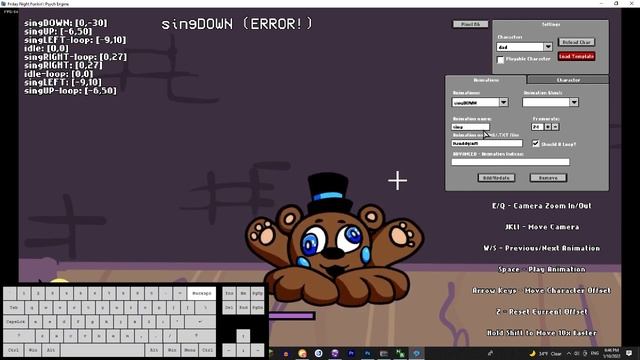The height and width of the screenshot is (360, 640).
Task: Click the left Ctrl key on the keyboard overlay
Action: 13,350
